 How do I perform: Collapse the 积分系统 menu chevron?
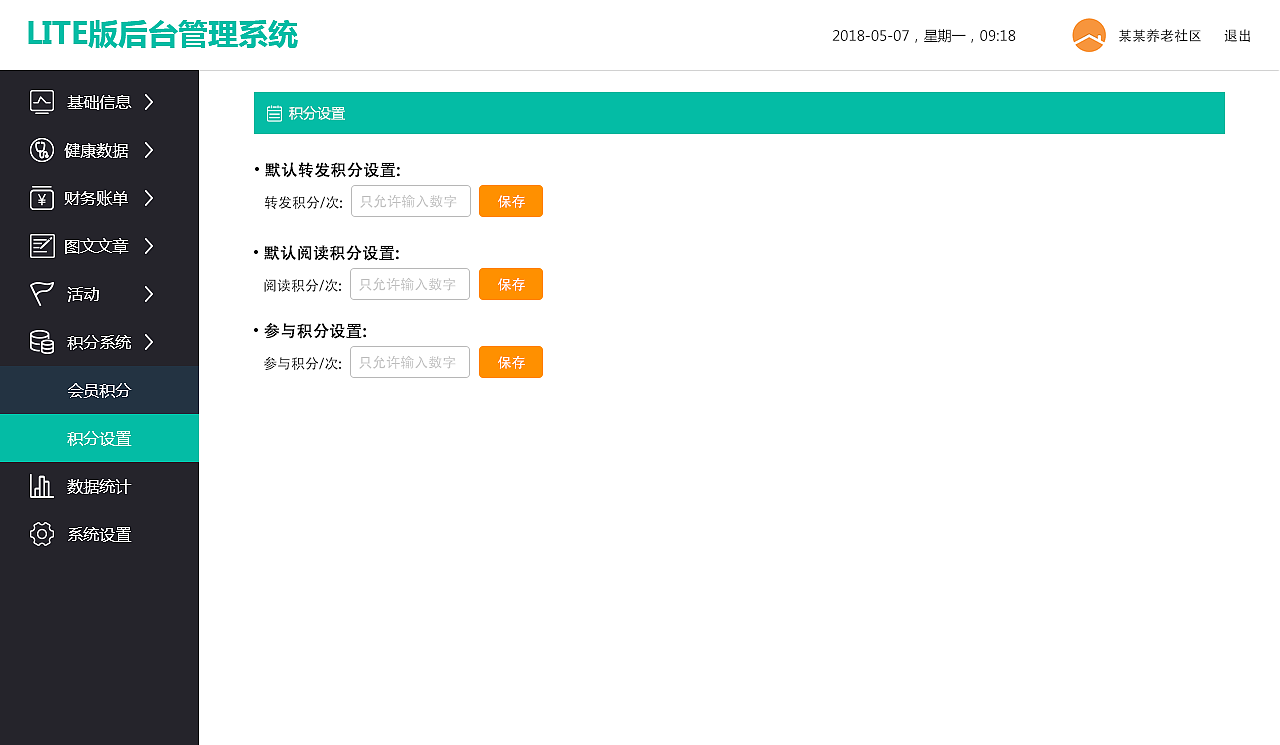point(149,341)
